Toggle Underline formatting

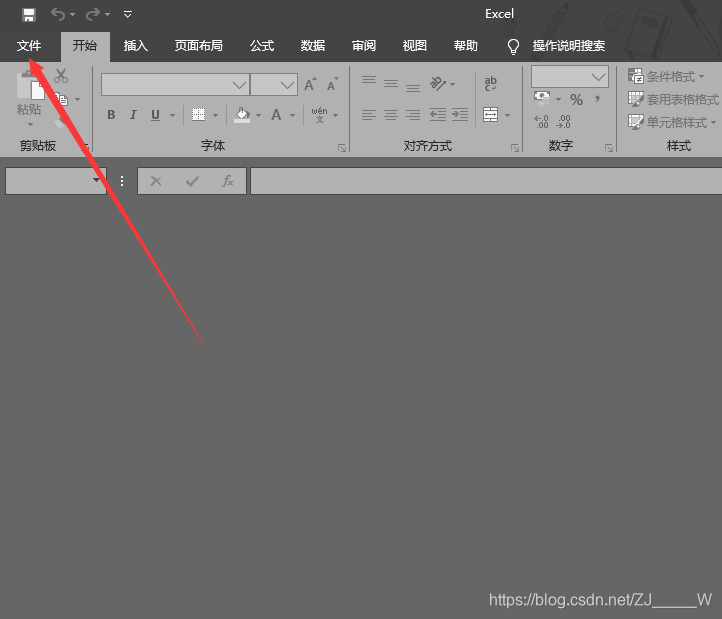pos(156,115)
